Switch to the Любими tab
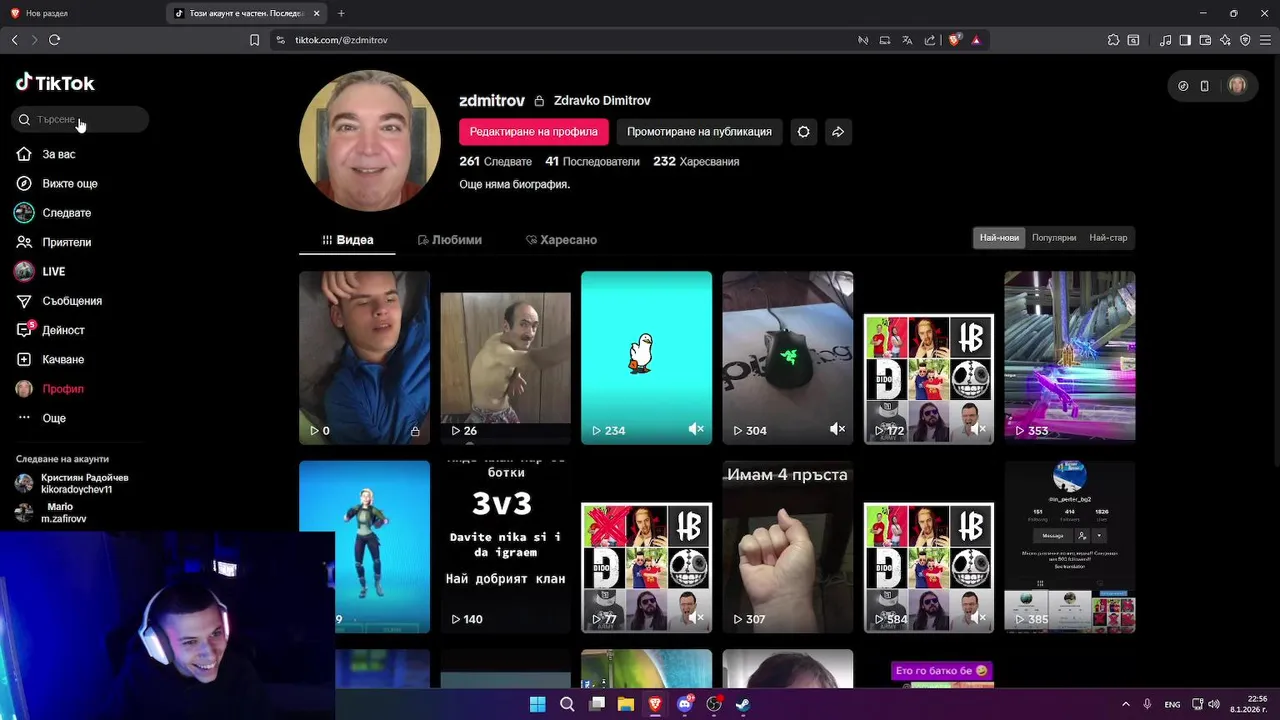 (449, 240)
